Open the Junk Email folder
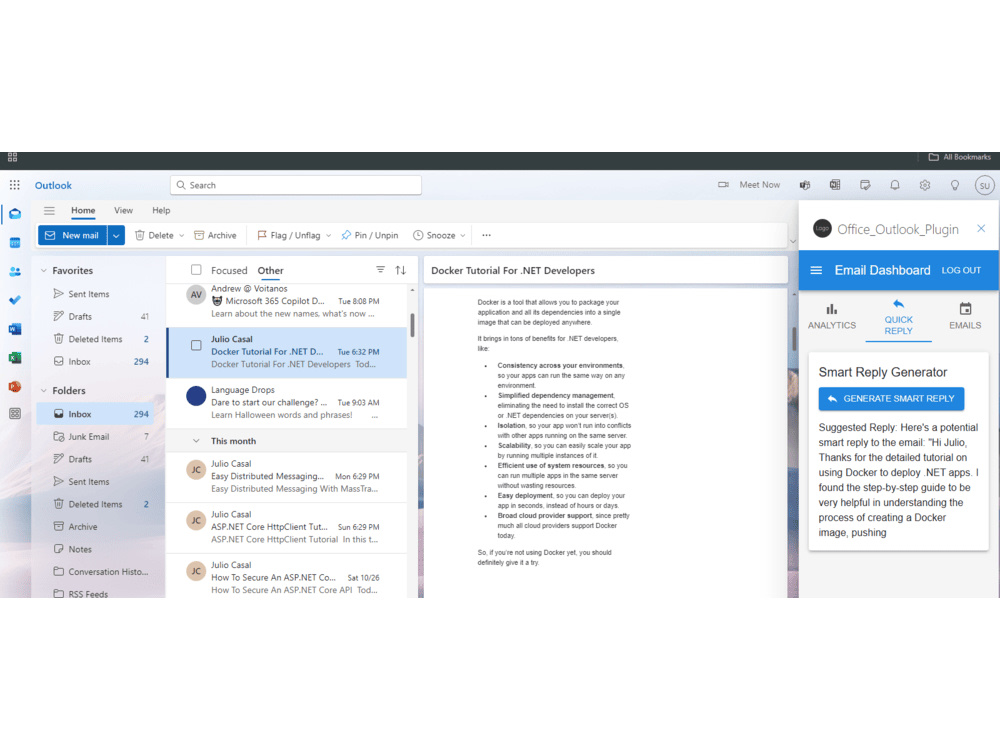The width and height of the screenshot is (1000, 750). pyautogui.click(x=95, y=437)
